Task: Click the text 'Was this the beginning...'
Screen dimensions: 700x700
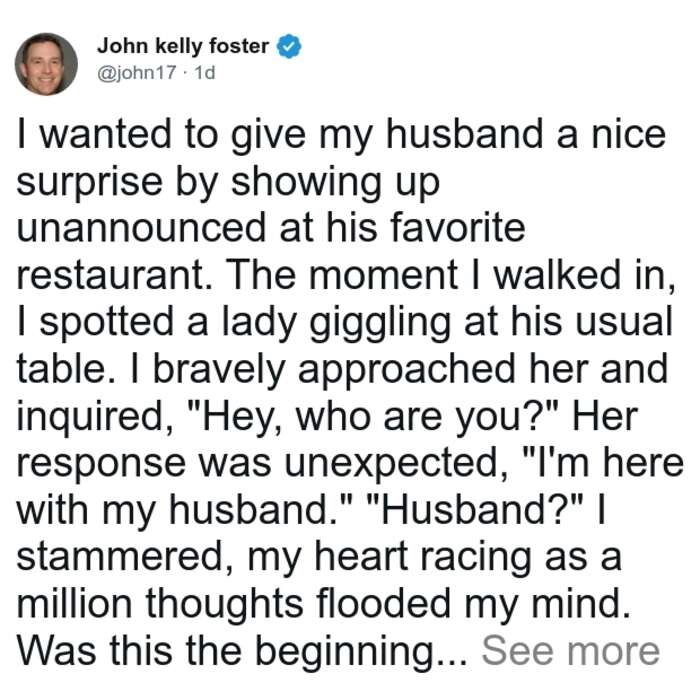Action: pyautogui.click(x=243, y=652)
